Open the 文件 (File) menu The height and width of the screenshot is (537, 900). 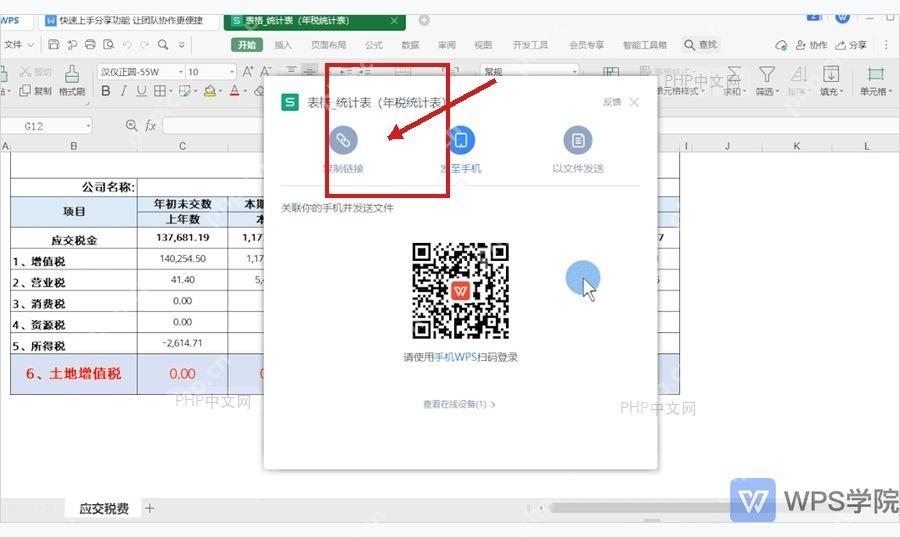click(x=19, y=44)
